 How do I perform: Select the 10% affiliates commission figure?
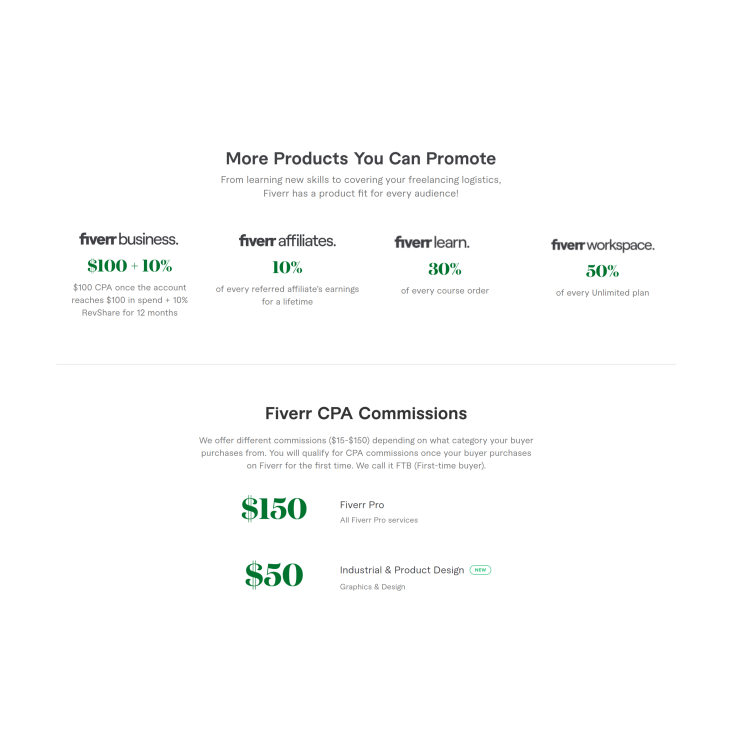287,267
